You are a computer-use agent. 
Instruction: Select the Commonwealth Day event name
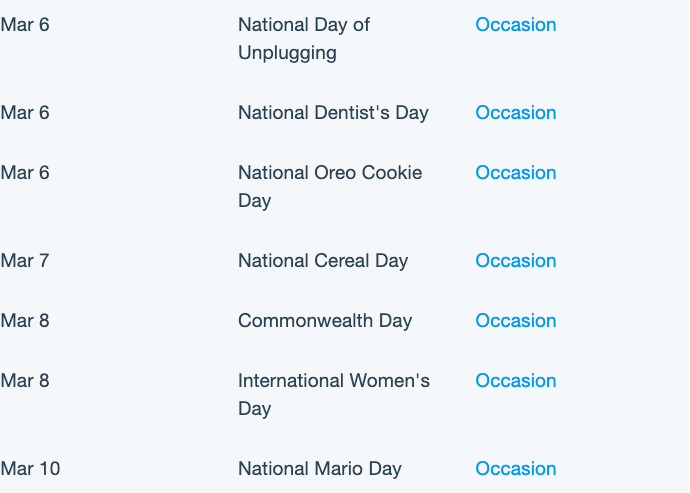(325, 320)
